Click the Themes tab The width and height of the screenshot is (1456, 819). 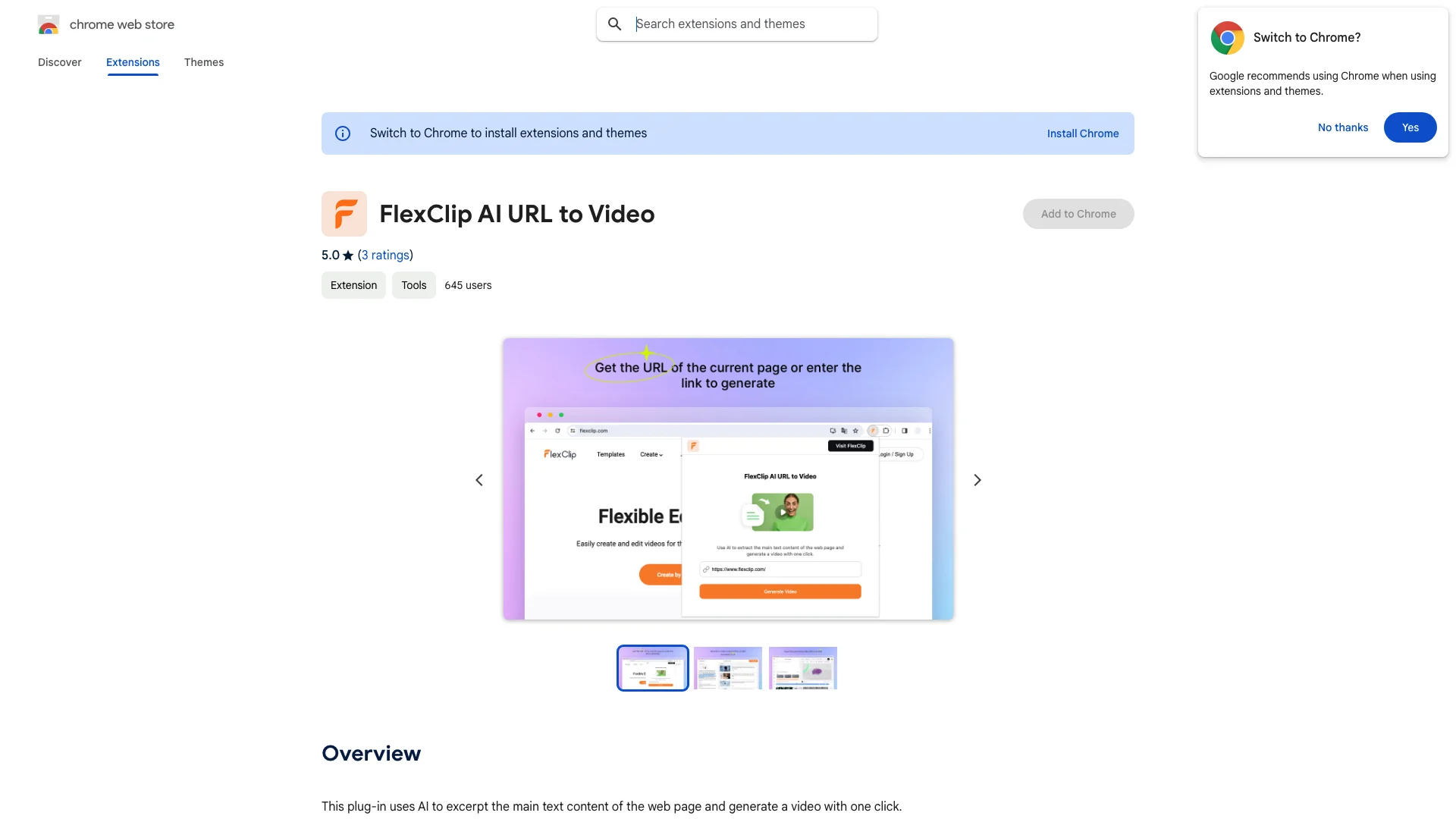click(x=203, y=62)
